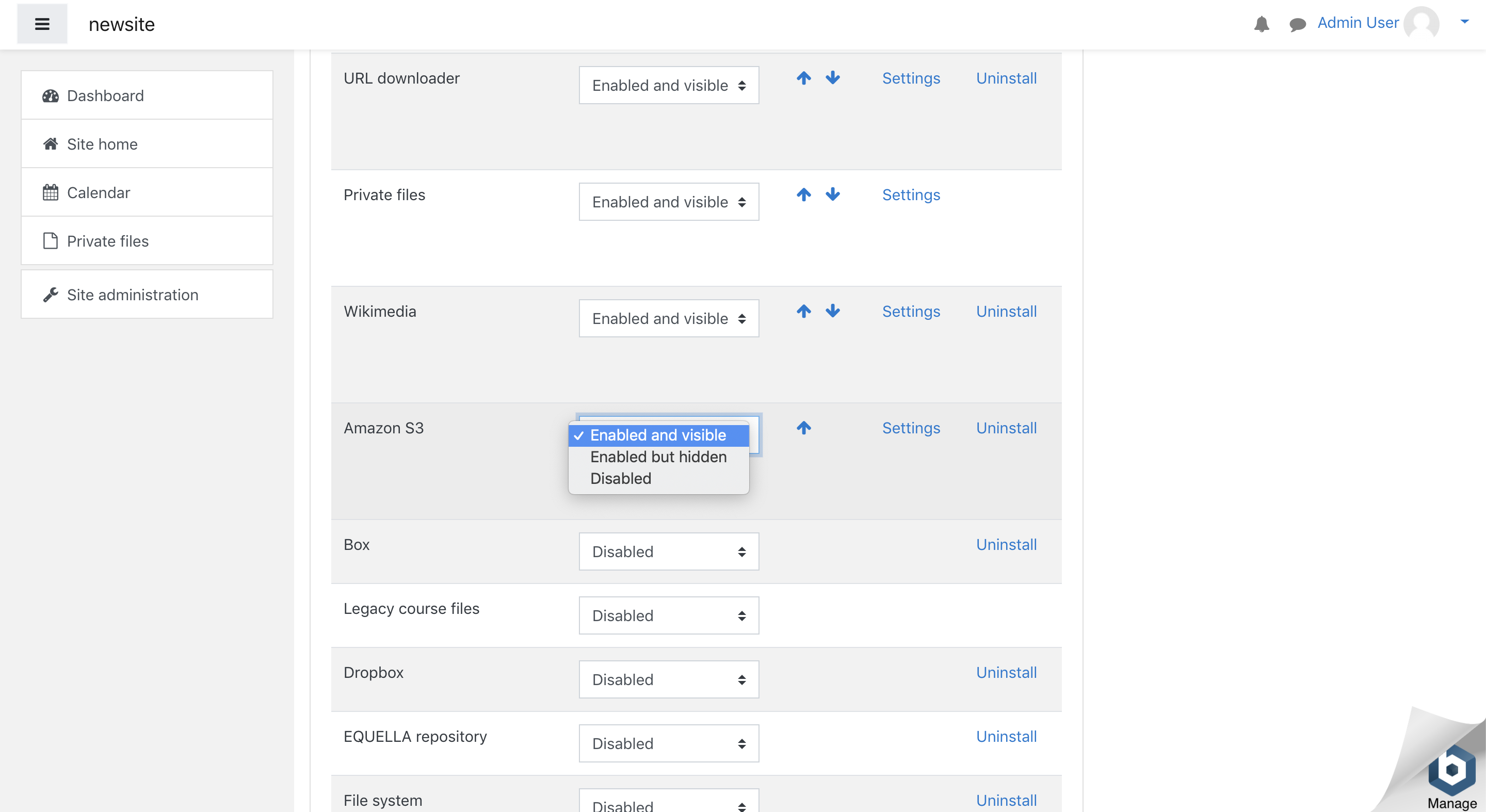Screen dimensions: 1486x812
Task: Open Wikimedia visibility dropdown
Action: [669, 318]
